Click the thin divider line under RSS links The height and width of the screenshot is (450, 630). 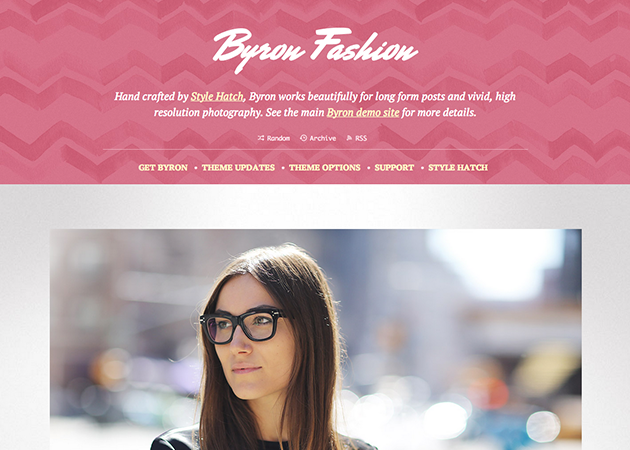(315, 149)
